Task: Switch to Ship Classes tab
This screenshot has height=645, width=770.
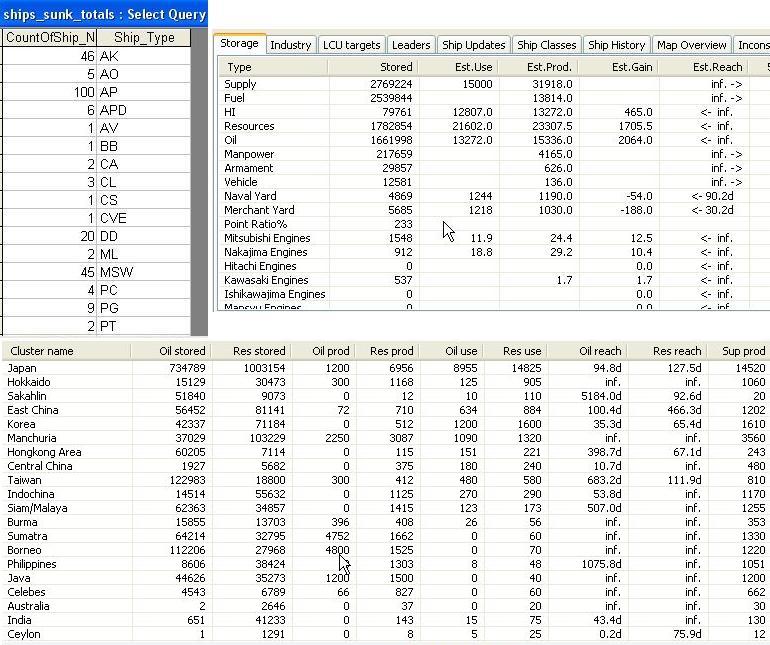Action: click(547, 45)
